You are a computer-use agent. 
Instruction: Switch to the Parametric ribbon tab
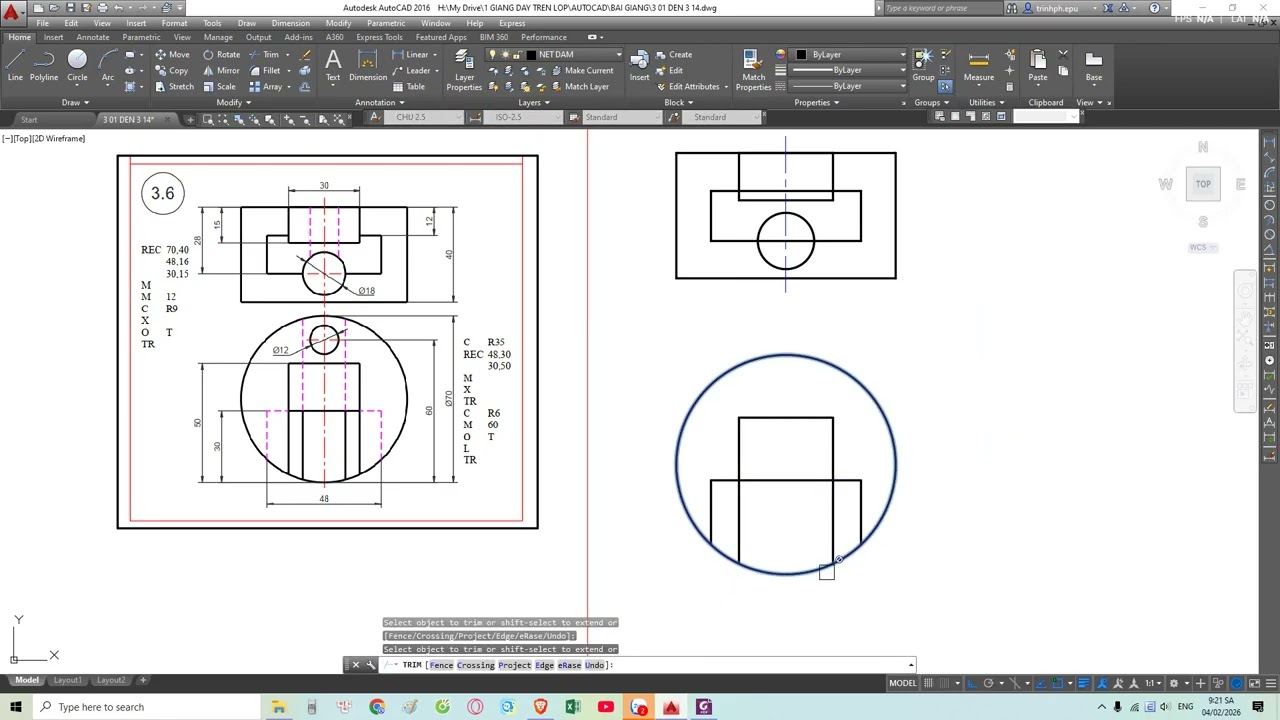click(141, 38)
